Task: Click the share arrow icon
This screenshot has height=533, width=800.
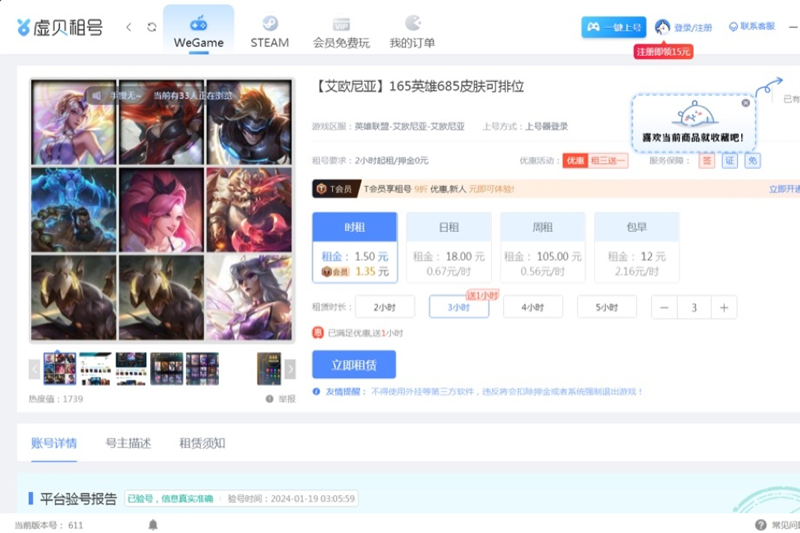Action: (x=768, y=87)
